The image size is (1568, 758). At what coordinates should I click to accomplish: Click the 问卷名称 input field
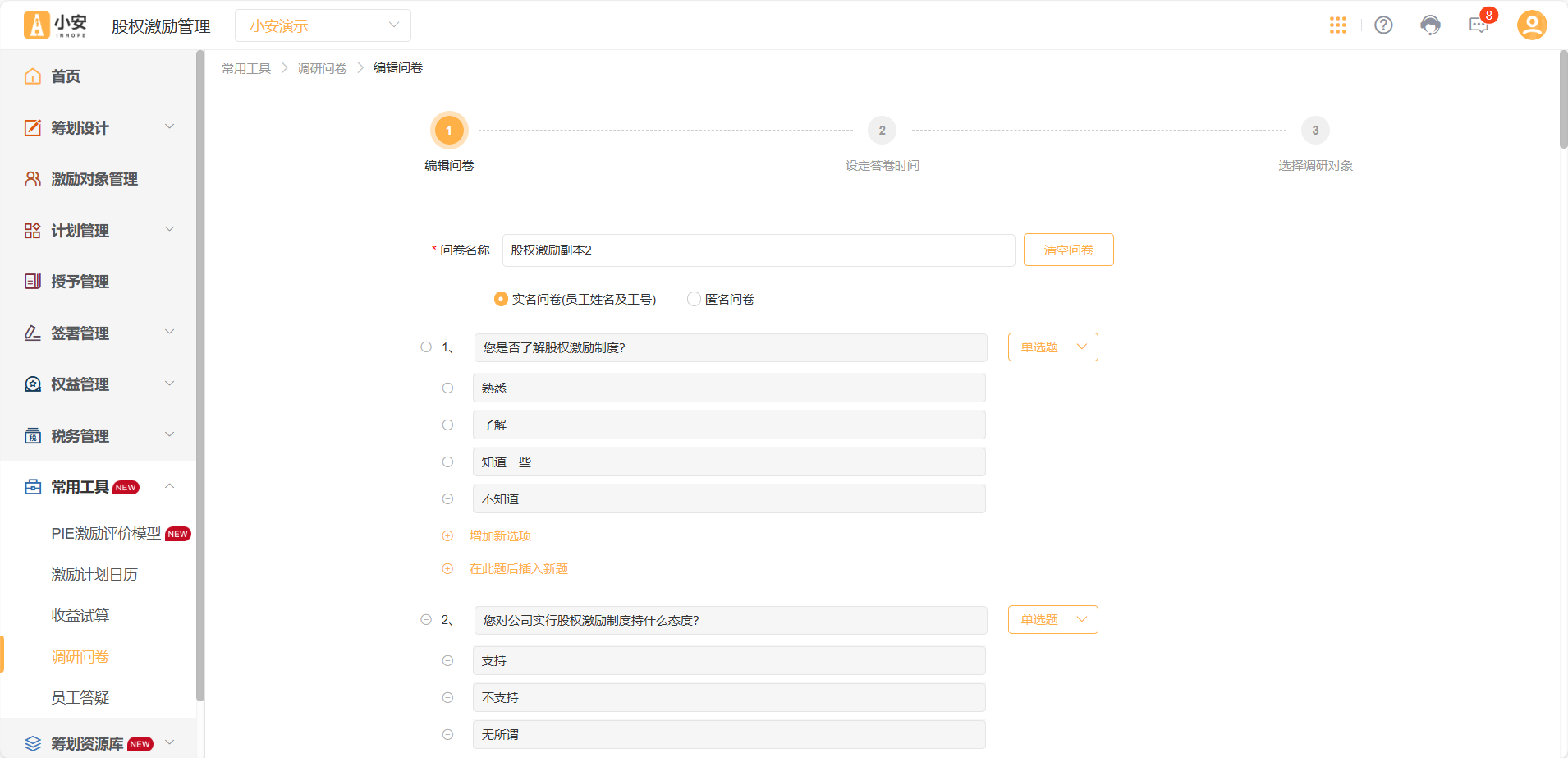pyautogui.click(x=759, y=250)
